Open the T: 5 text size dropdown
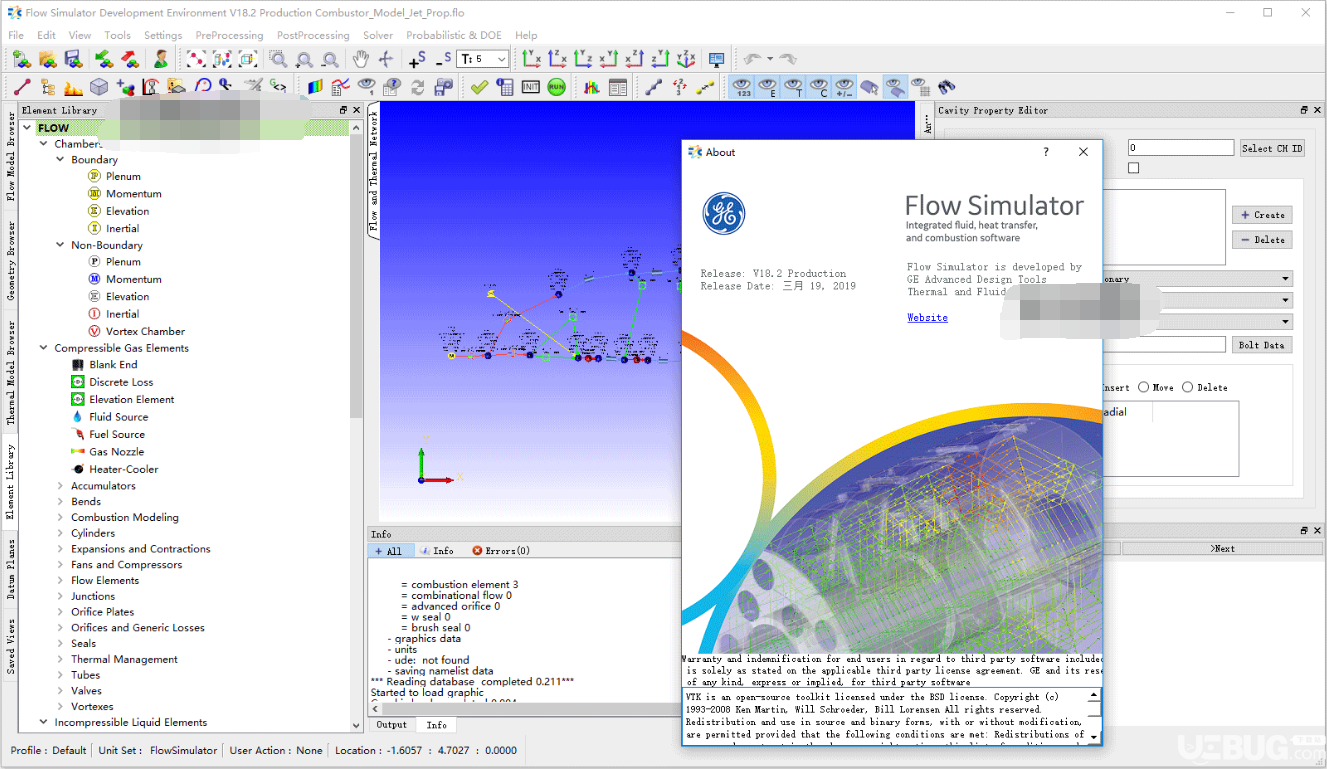This screenshot has height=769, width=1327. click(484, 59)
